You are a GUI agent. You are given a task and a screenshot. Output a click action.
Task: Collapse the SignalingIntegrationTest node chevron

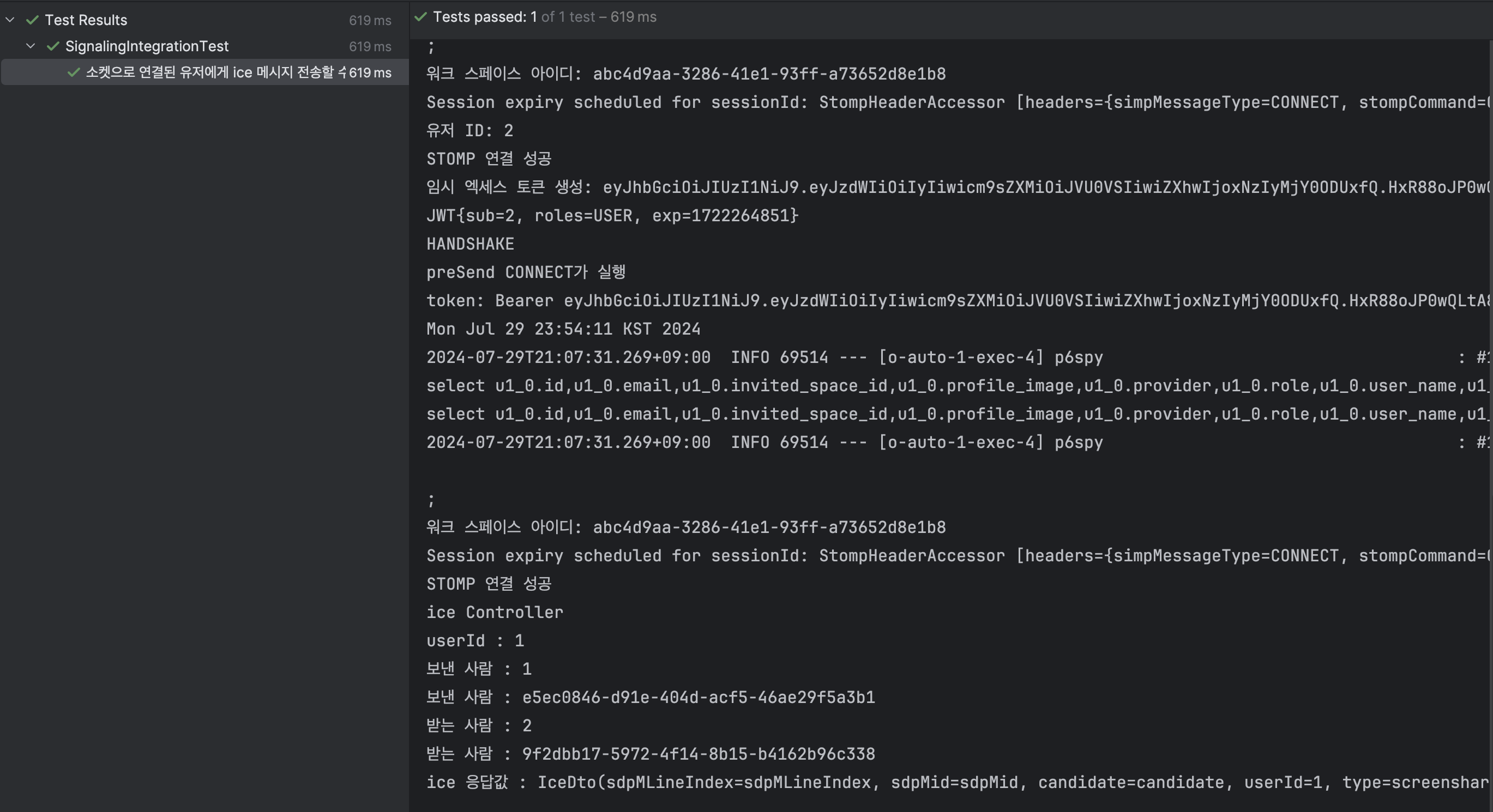pos(31,46)
